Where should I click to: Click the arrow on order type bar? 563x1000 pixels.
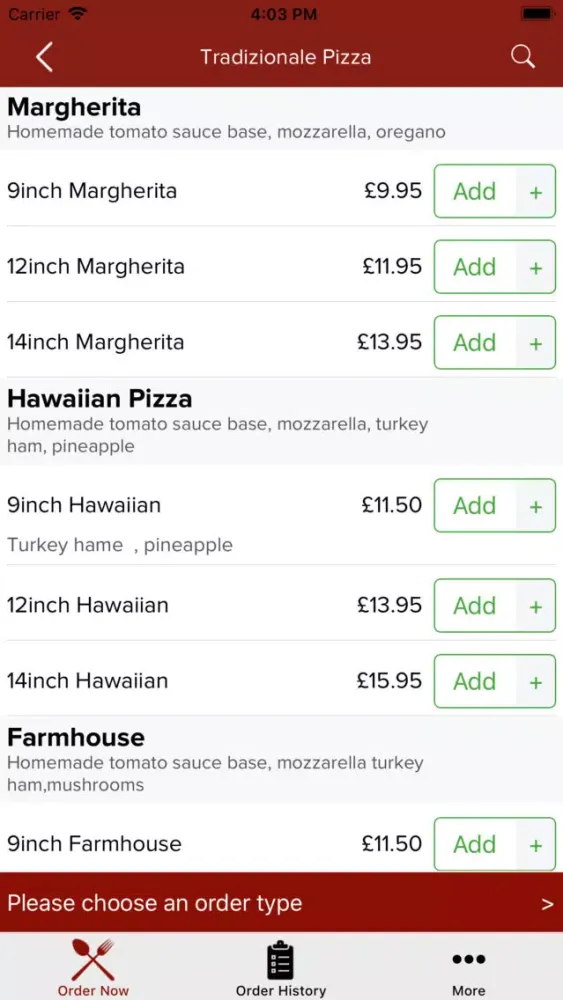click(x=547, y=904)
